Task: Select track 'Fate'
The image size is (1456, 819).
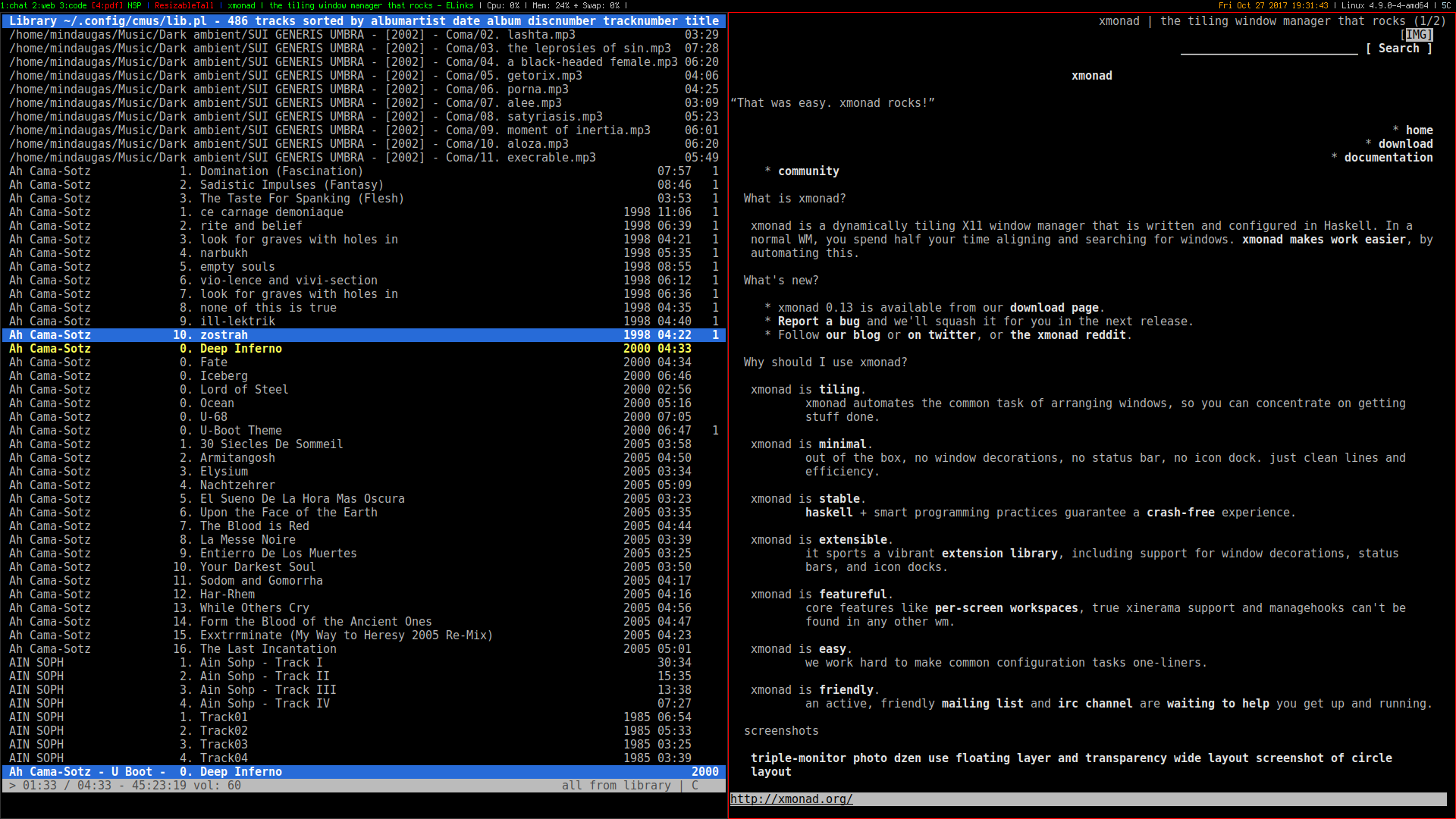Action: click(x=364, y=362)
